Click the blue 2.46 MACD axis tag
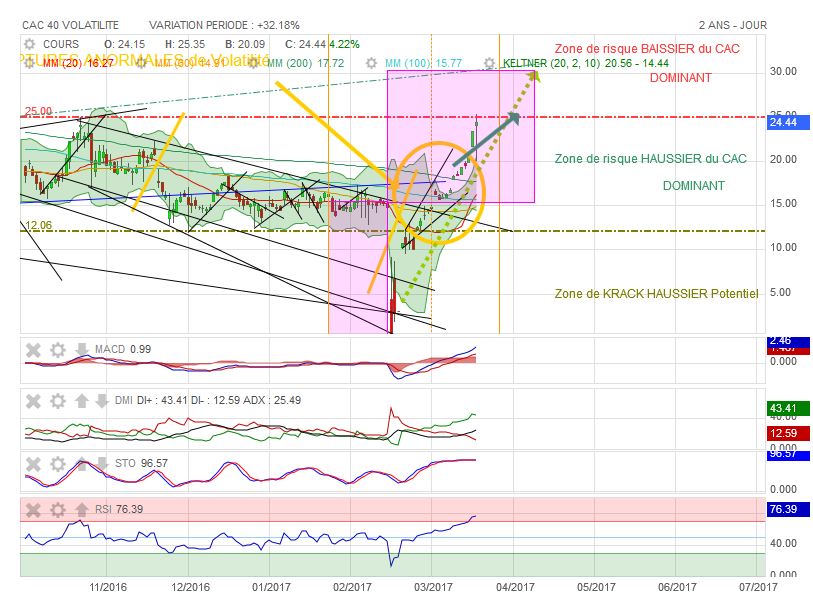The image size is (813, 603). (x=788, y=342)
